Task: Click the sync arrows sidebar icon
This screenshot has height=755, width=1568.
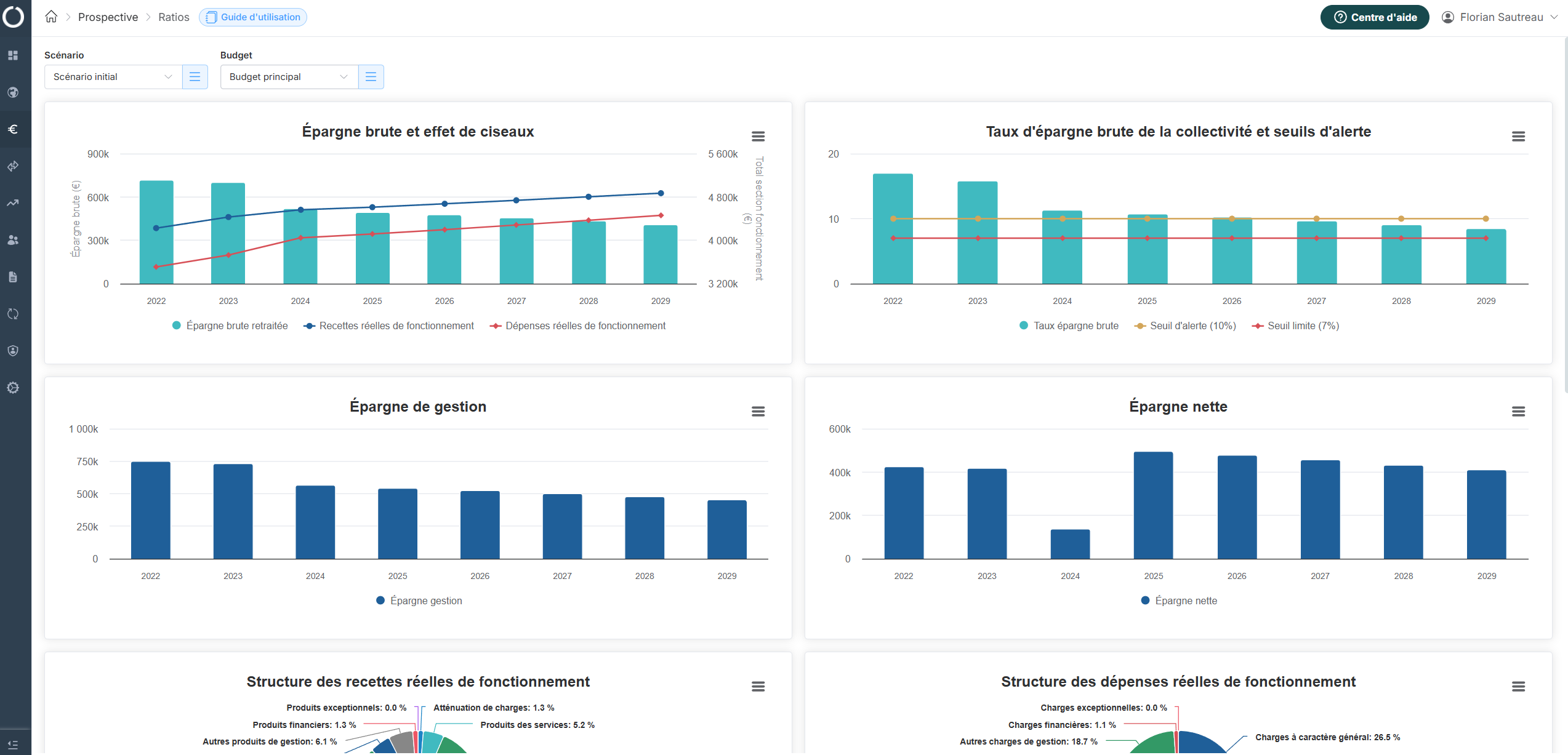Action: click(x=13, y=314)
